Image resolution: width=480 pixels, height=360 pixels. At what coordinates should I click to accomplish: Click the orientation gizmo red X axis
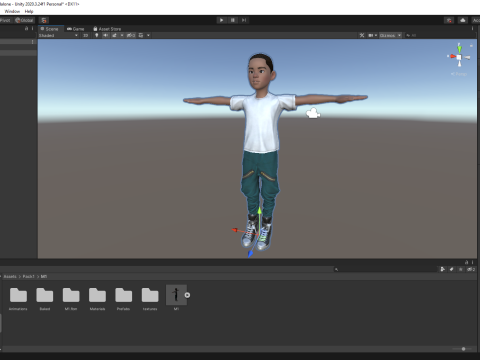452,56
